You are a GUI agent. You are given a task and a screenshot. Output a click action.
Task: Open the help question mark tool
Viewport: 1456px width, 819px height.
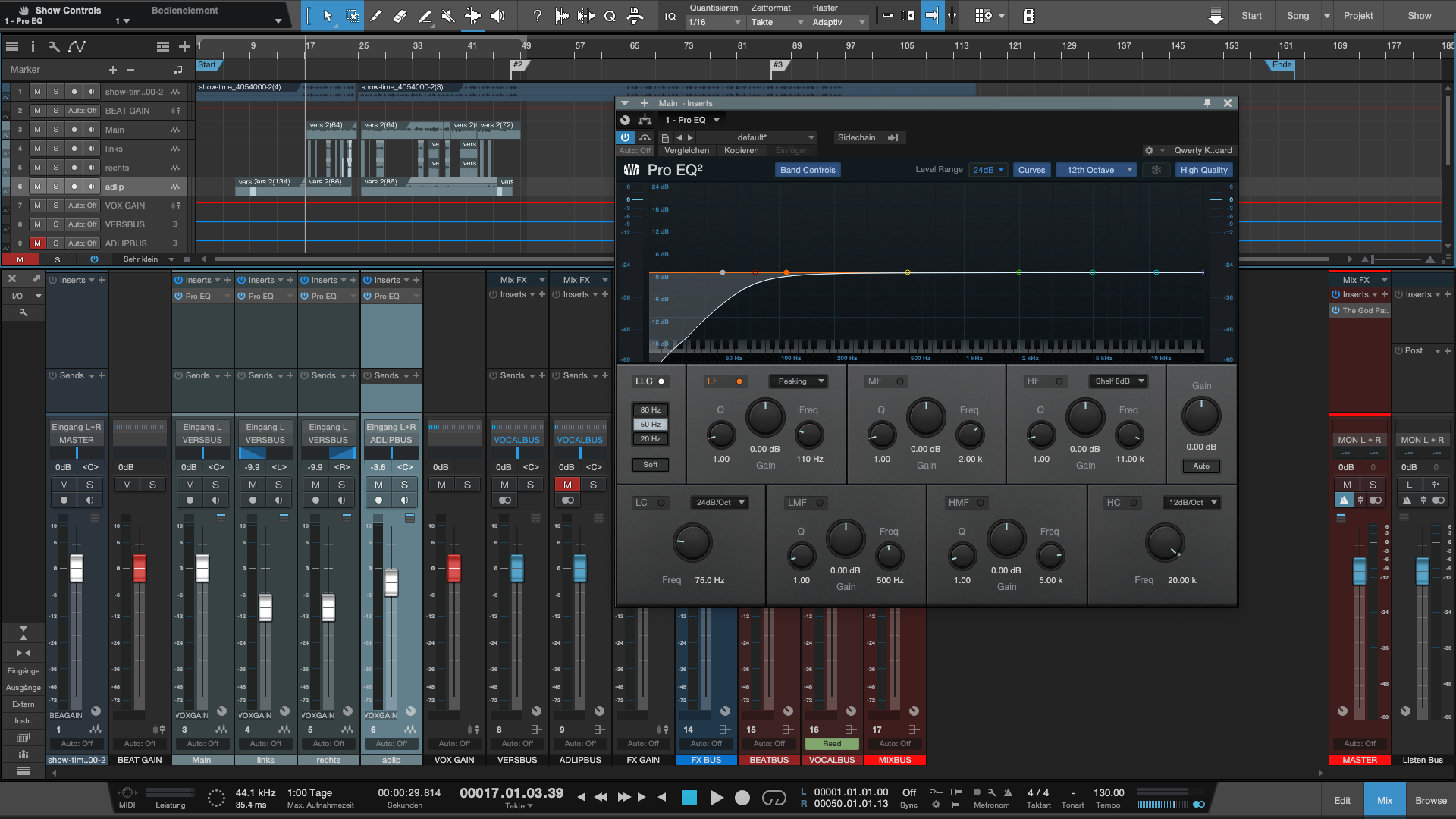(x=537, y=16)
